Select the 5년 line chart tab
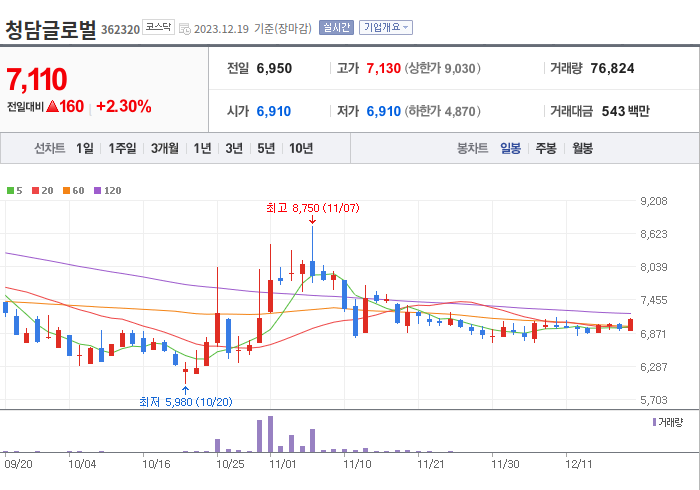The height and width of the screenshot is (490, 700). [266, 148]
